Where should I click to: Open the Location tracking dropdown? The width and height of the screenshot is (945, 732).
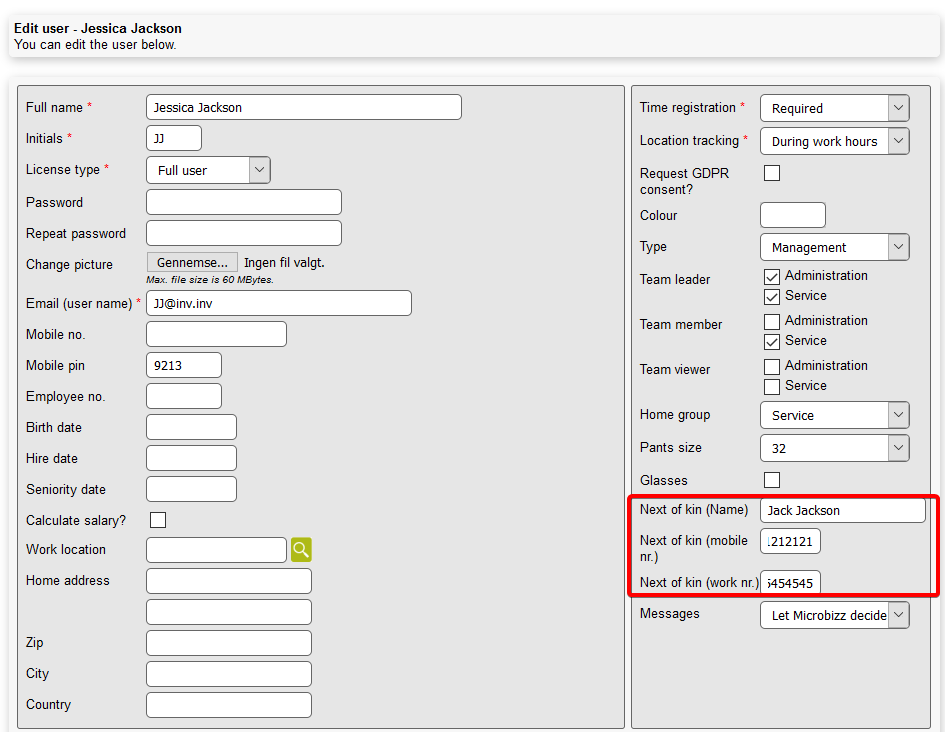click(x=834, y=141)
